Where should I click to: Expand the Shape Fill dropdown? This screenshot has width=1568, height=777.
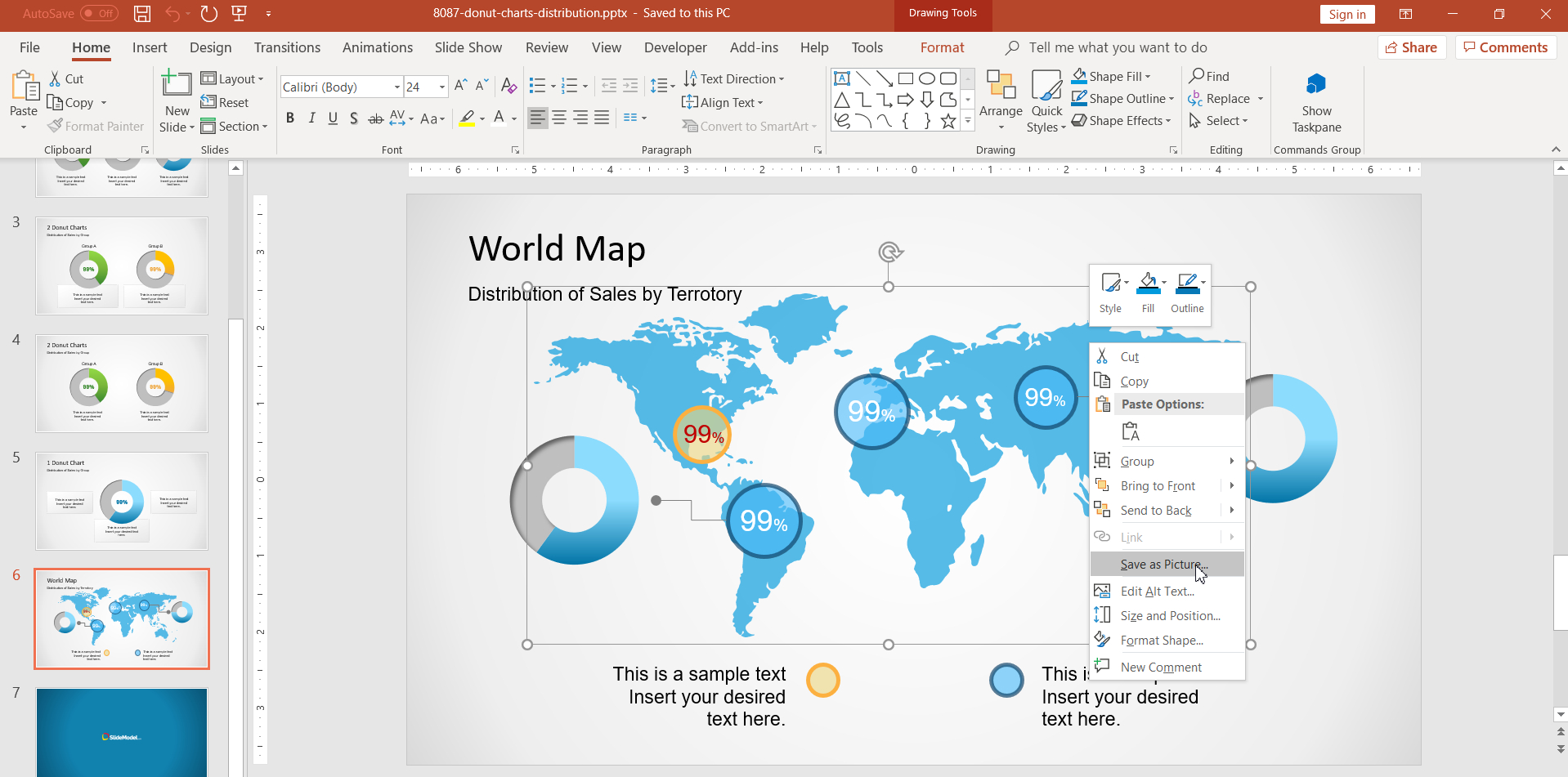[1148, 77]
